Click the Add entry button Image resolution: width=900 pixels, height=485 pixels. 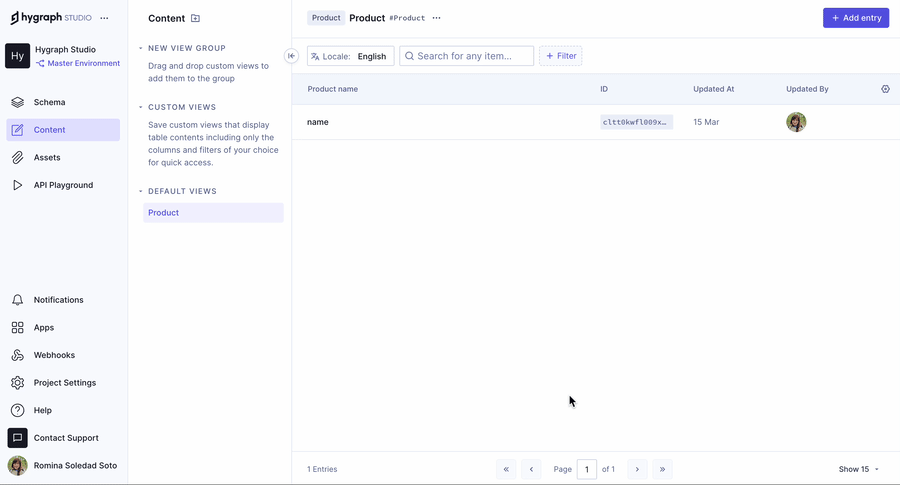click(856, 18)
